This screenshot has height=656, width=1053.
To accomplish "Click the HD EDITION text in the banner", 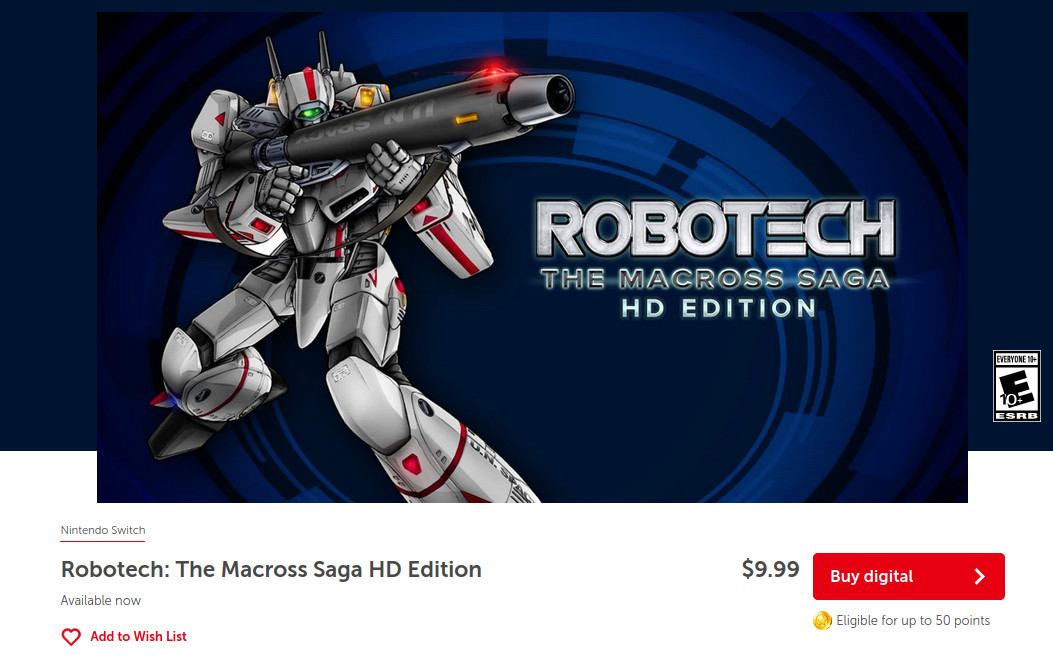I will pyautogui.click(x=719, y=308).
